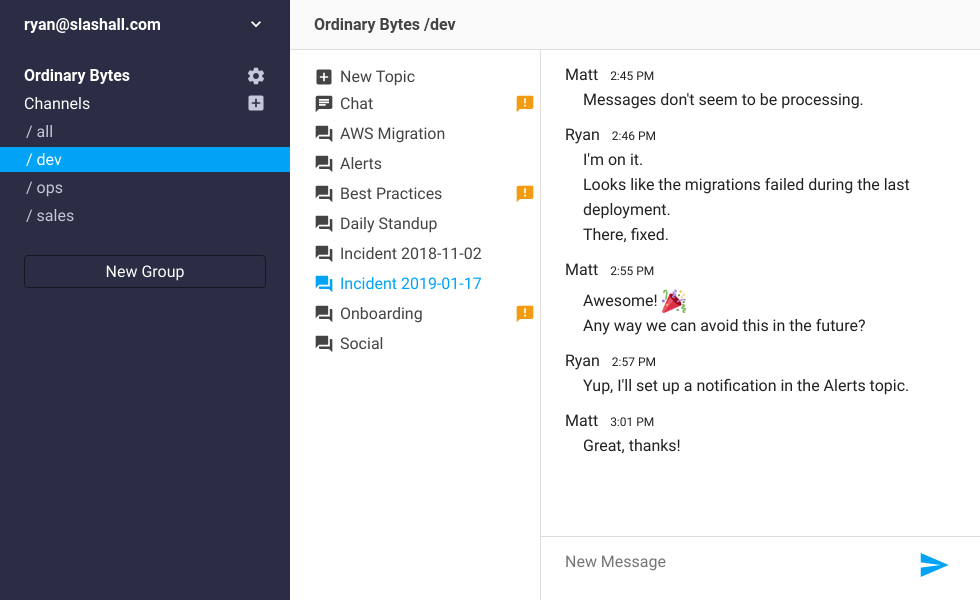
Task: Click the 2:46 PM timestamp
Action: click(x=633, y=136)
